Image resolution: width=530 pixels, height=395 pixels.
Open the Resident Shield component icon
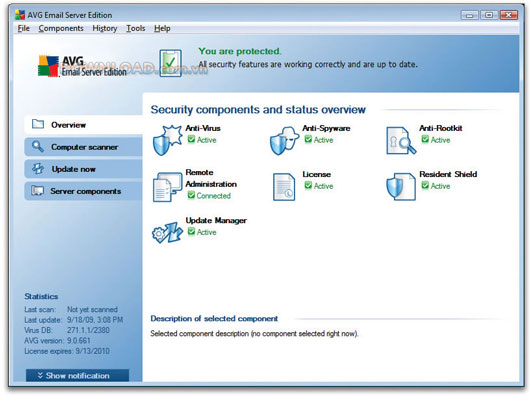[x=401, y=187]
